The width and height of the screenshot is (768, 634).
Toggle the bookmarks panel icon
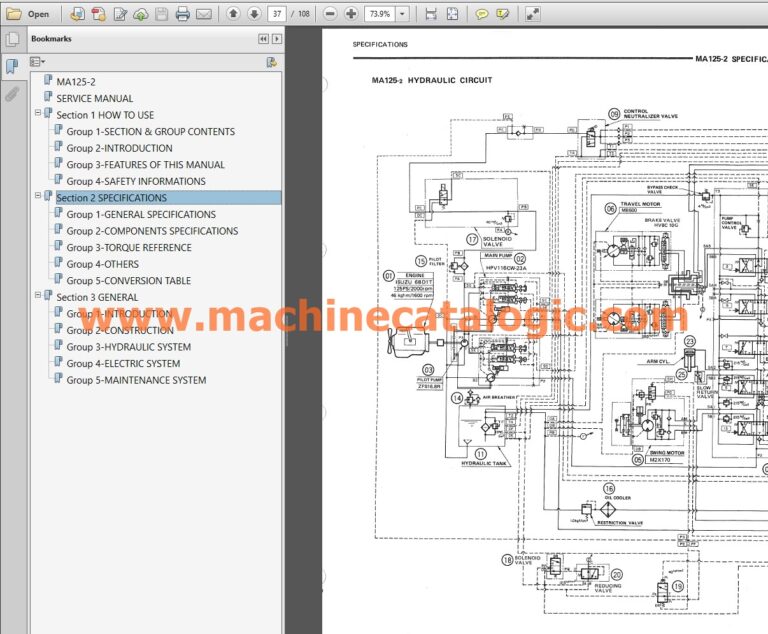12,66
